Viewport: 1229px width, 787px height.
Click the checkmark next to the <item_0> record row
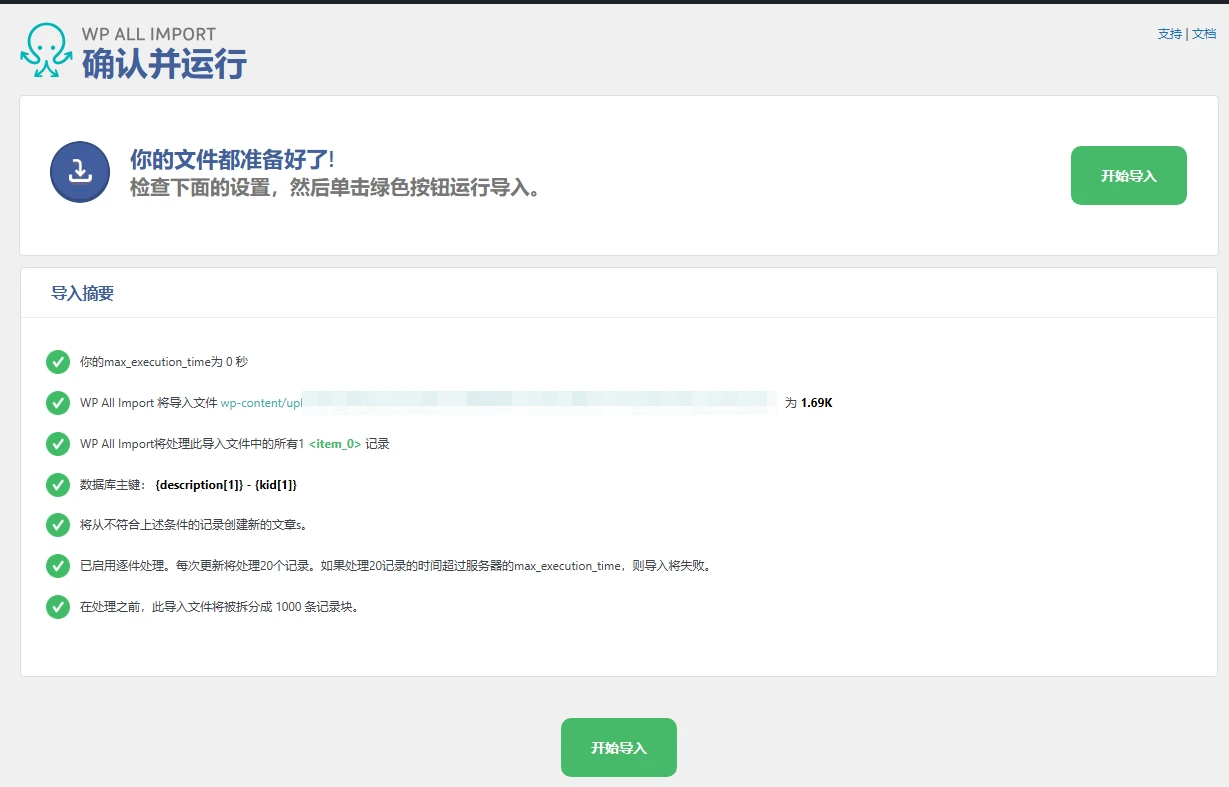(57, 443)
